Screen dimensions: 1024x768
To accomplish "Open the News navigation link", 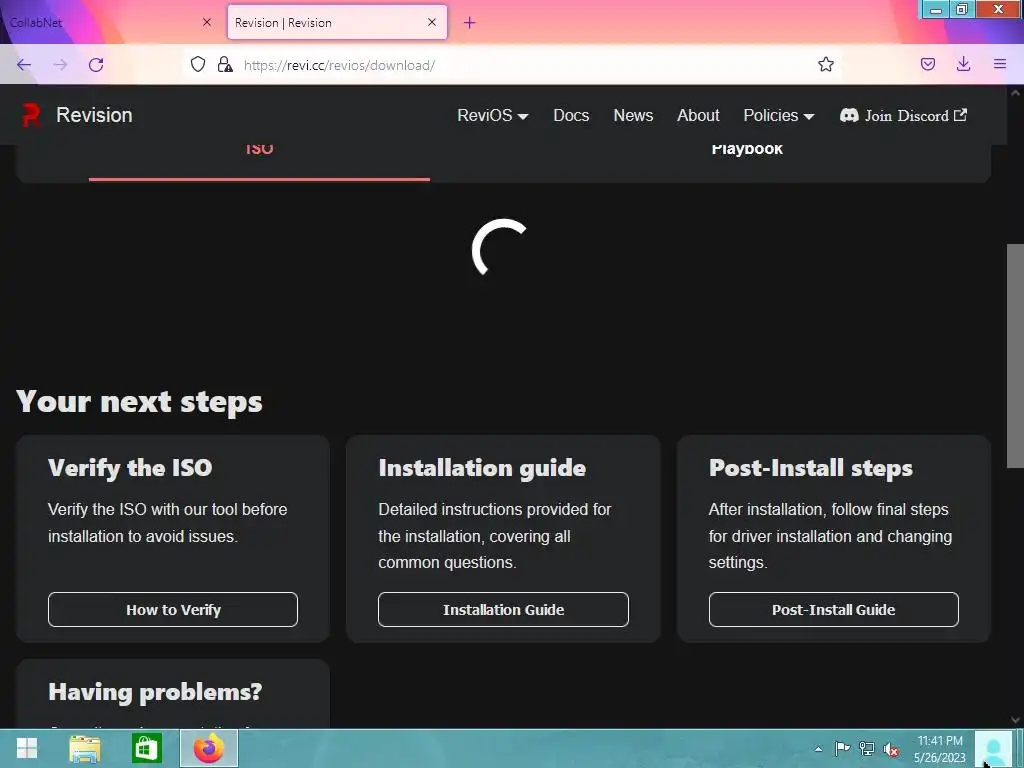I will tap(633, 116).
